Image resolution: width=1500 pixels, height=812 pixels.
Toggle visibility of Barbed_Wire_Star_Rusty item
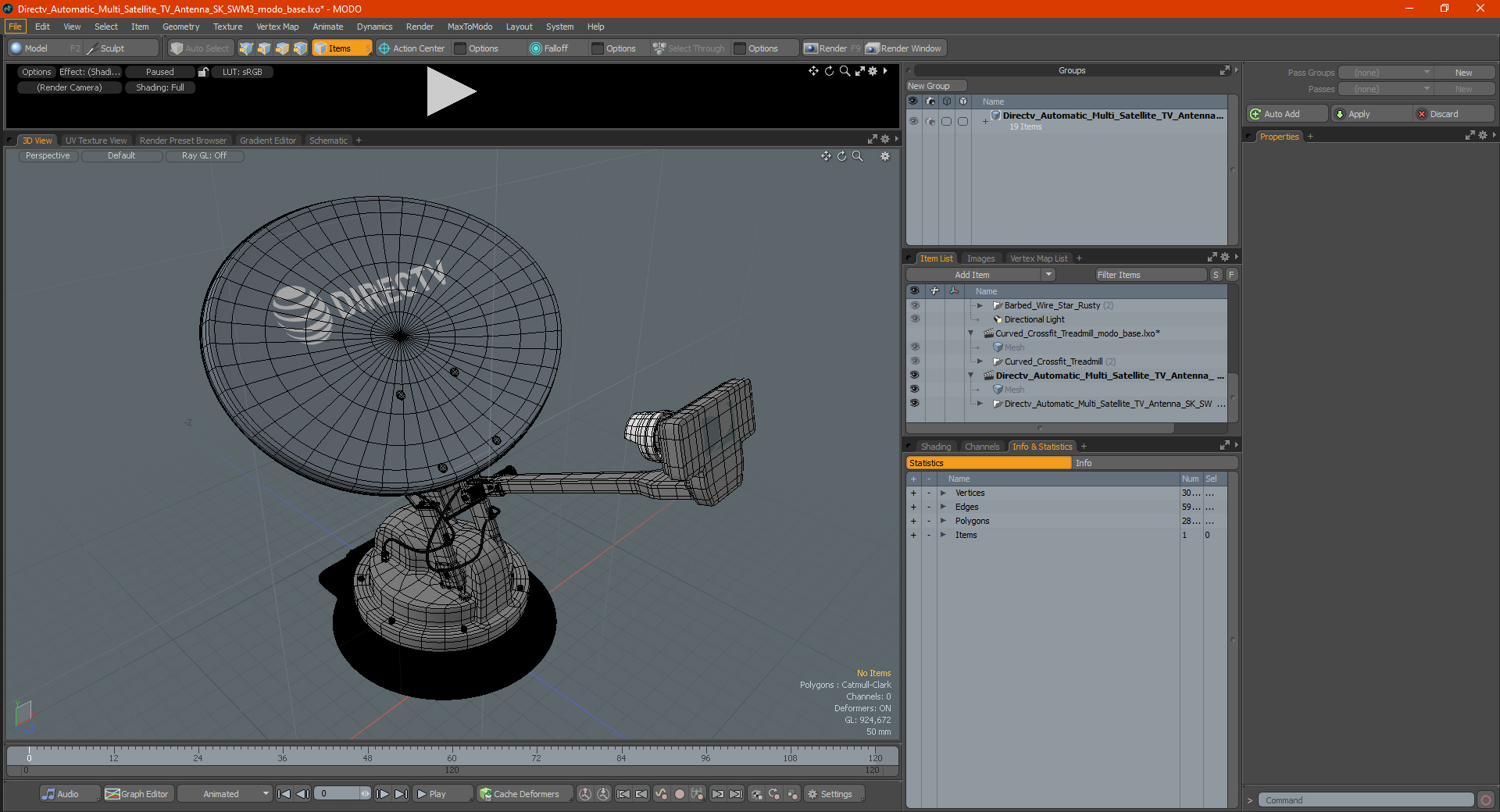(x=914, y=305)
